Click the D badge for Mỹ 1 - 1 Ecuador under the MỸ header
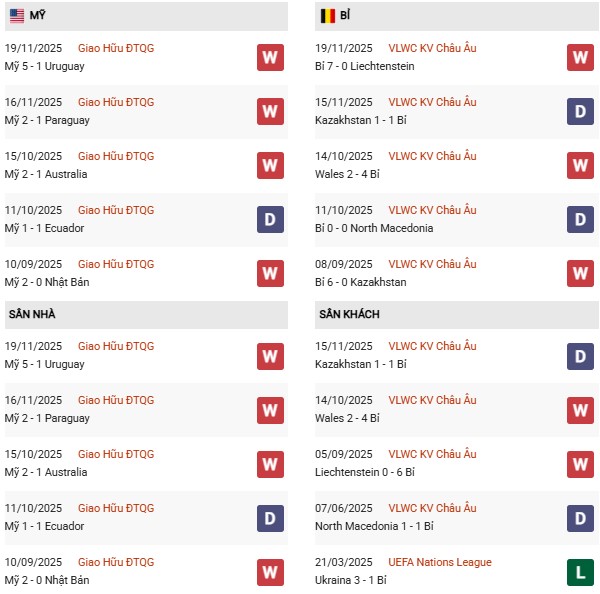600x594 pixels. coord(270,219)
